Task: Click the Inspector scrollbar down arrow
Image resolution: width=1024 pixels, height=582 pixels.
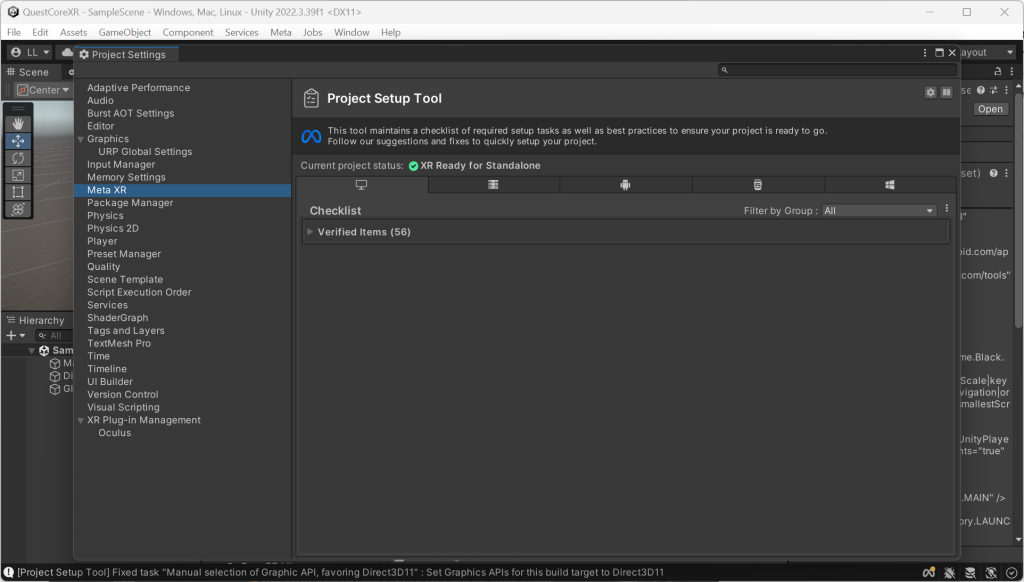Action: [1018, 540]
